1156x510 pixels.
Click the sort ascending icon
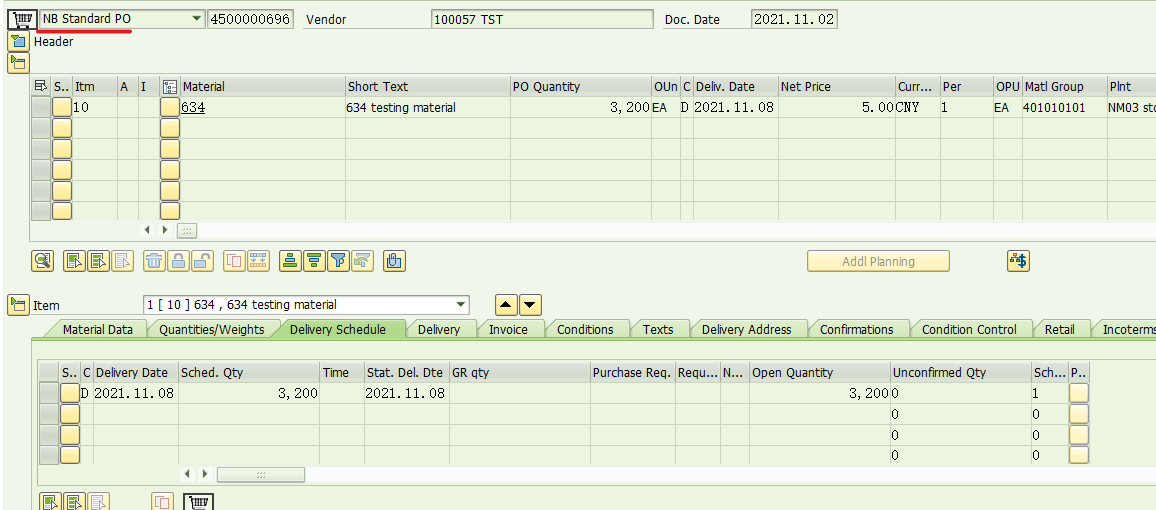290,260
